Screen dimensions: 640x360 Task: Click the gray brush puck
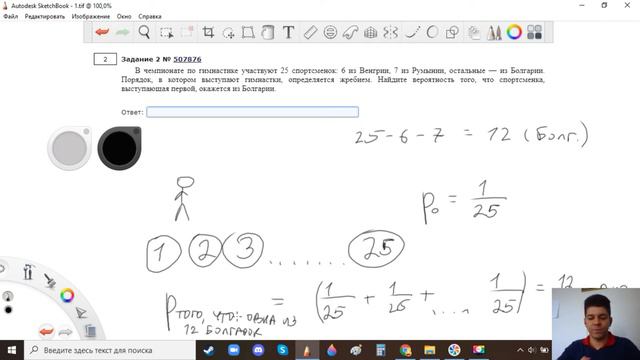pos(69,148)
